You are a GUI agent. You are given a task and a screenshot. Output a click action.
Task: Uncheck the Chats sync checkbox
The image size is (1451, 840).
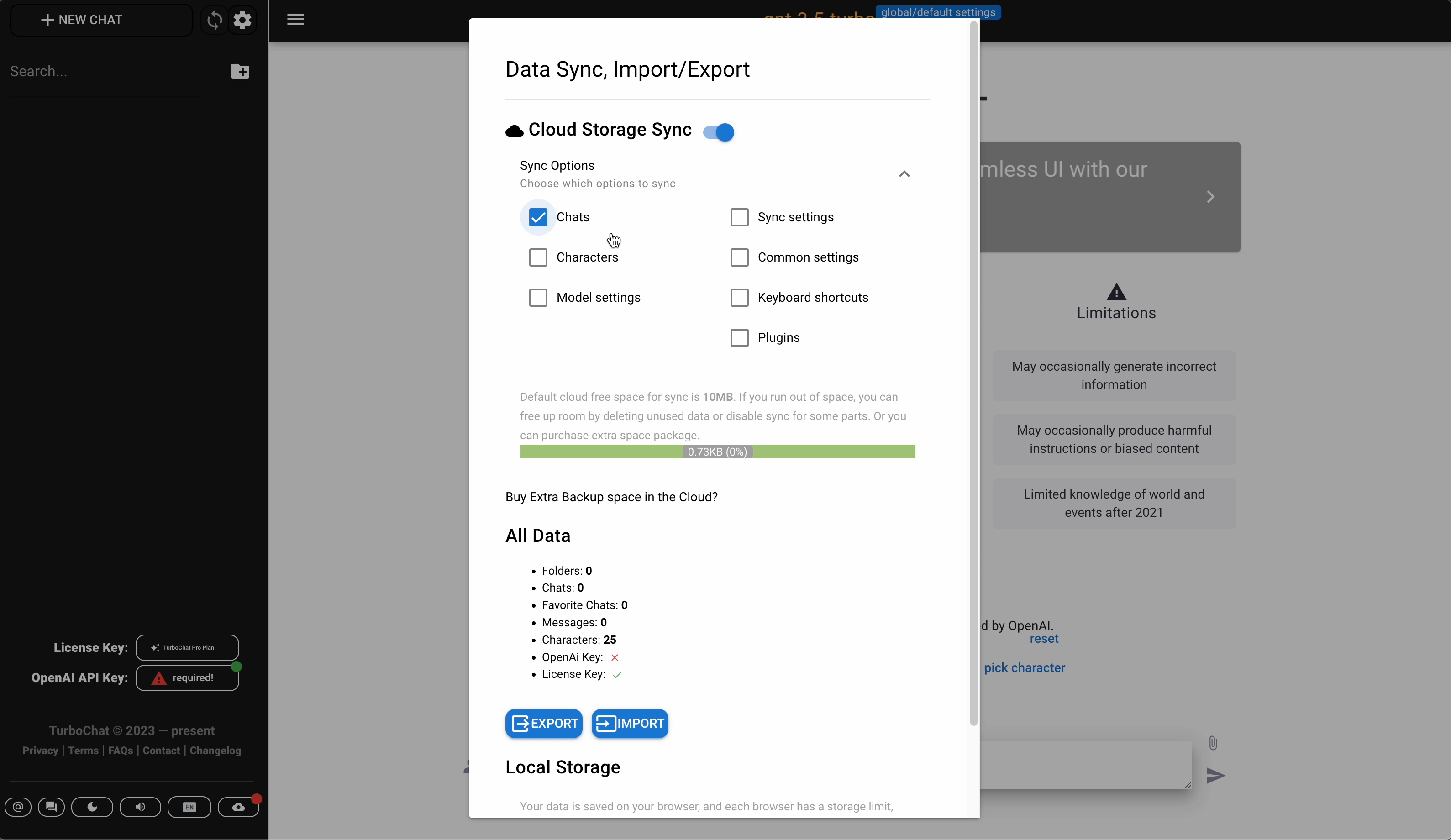pyautogui.click(x=538, y=217)
